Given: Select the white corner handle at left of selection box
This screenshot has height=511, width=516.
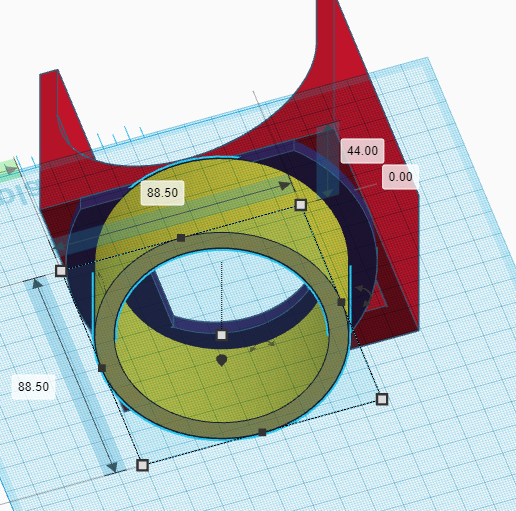Looking at the screenshot, I should point(61,271).
